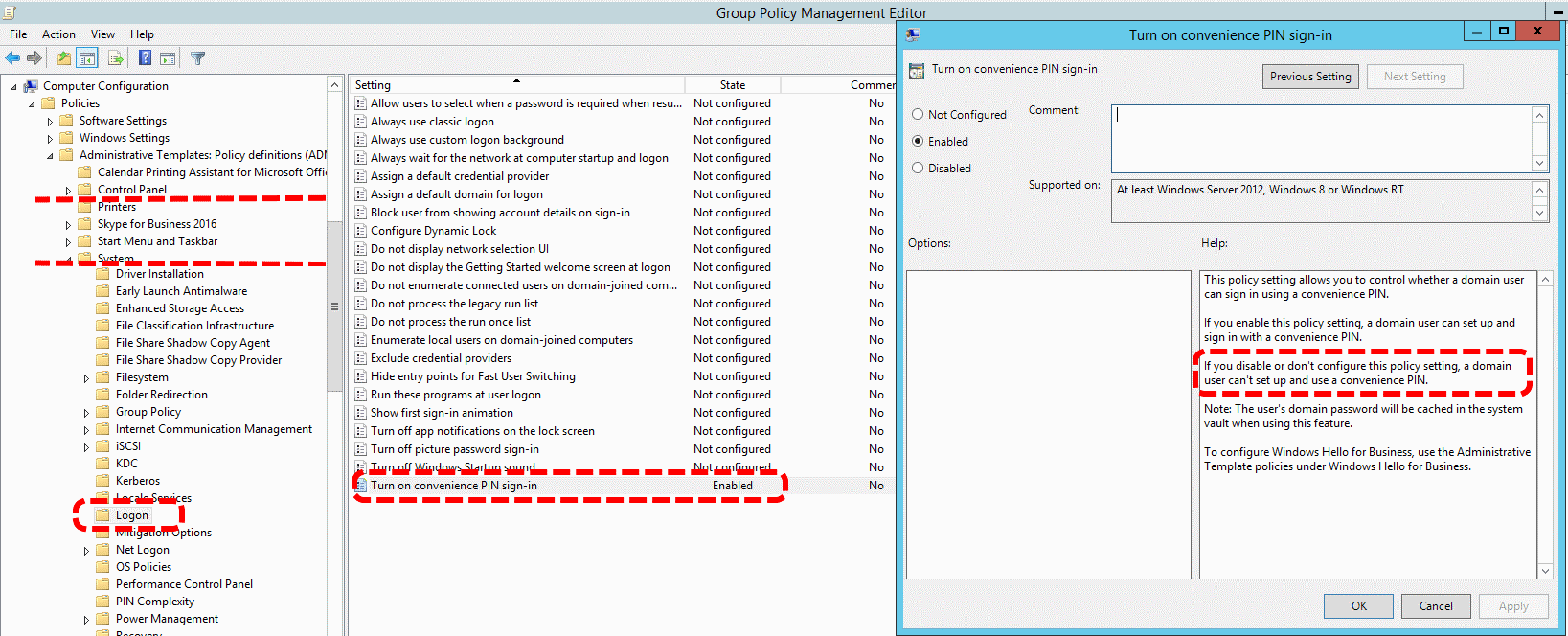Expand the Group Policy folder node
This screenshot has height=636, width=1568.
tap(86, 413)
